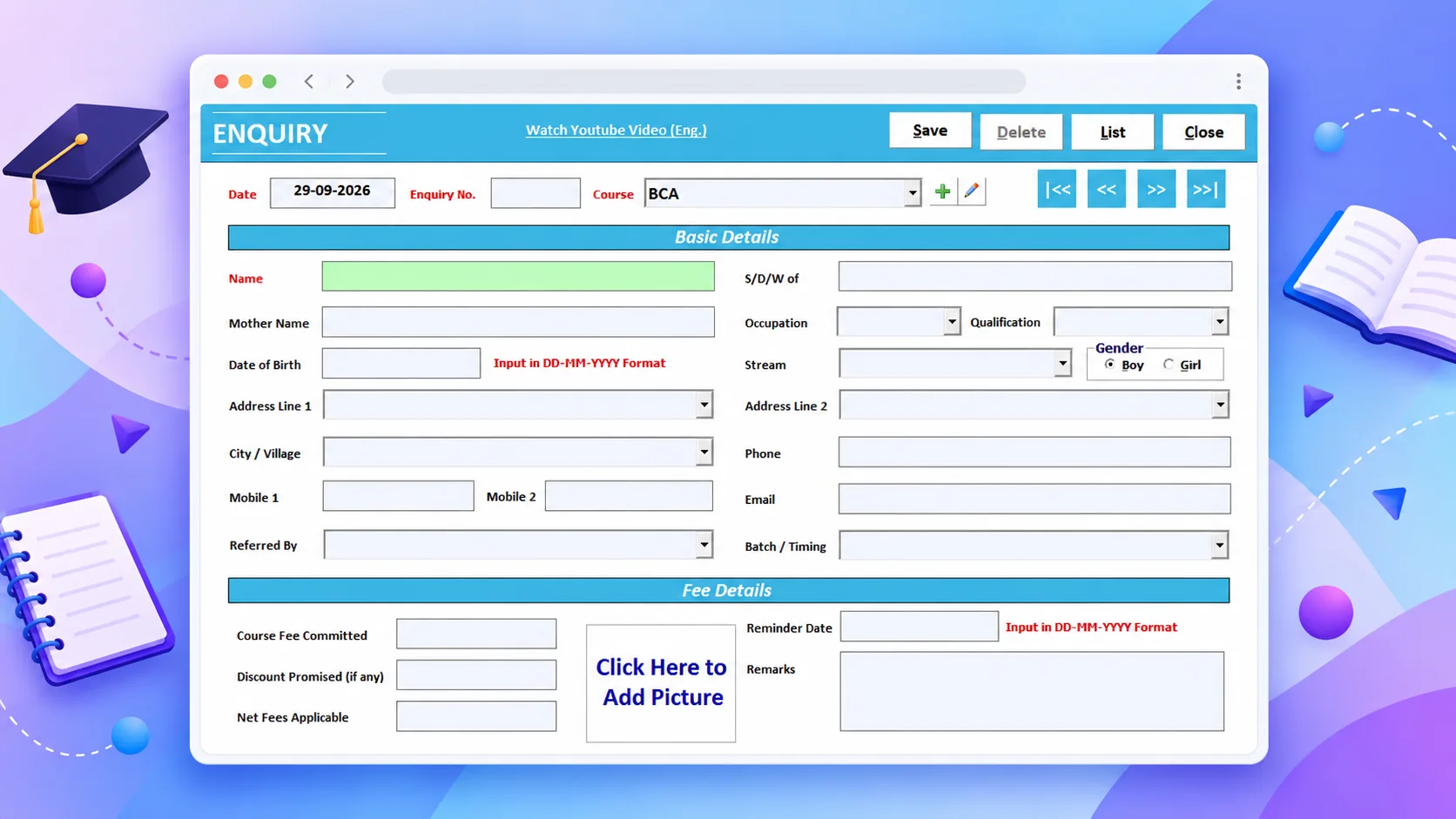Image resolution: width=1456 pixels, height=819 pixels.
Task: Click the Date field showing 29-09-2026
Action: [x=332, y=192]
